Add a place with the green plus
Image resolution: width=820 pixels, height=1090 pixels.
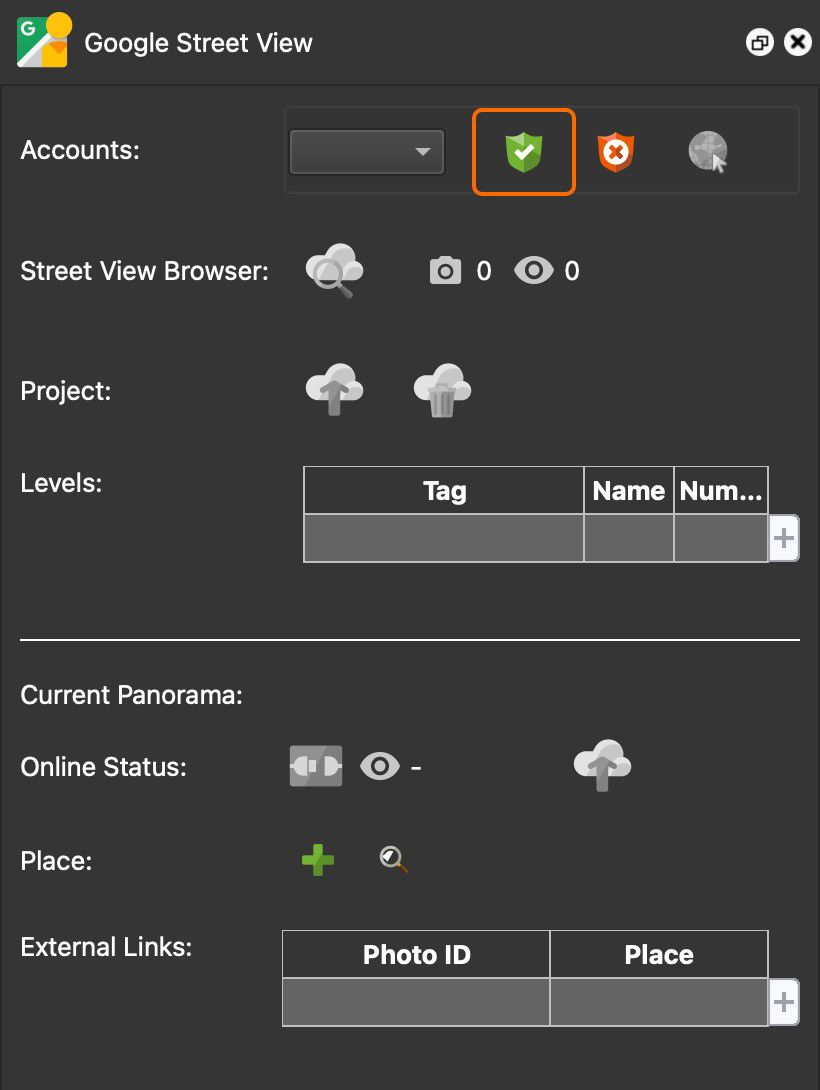click(x=318, y=860)
